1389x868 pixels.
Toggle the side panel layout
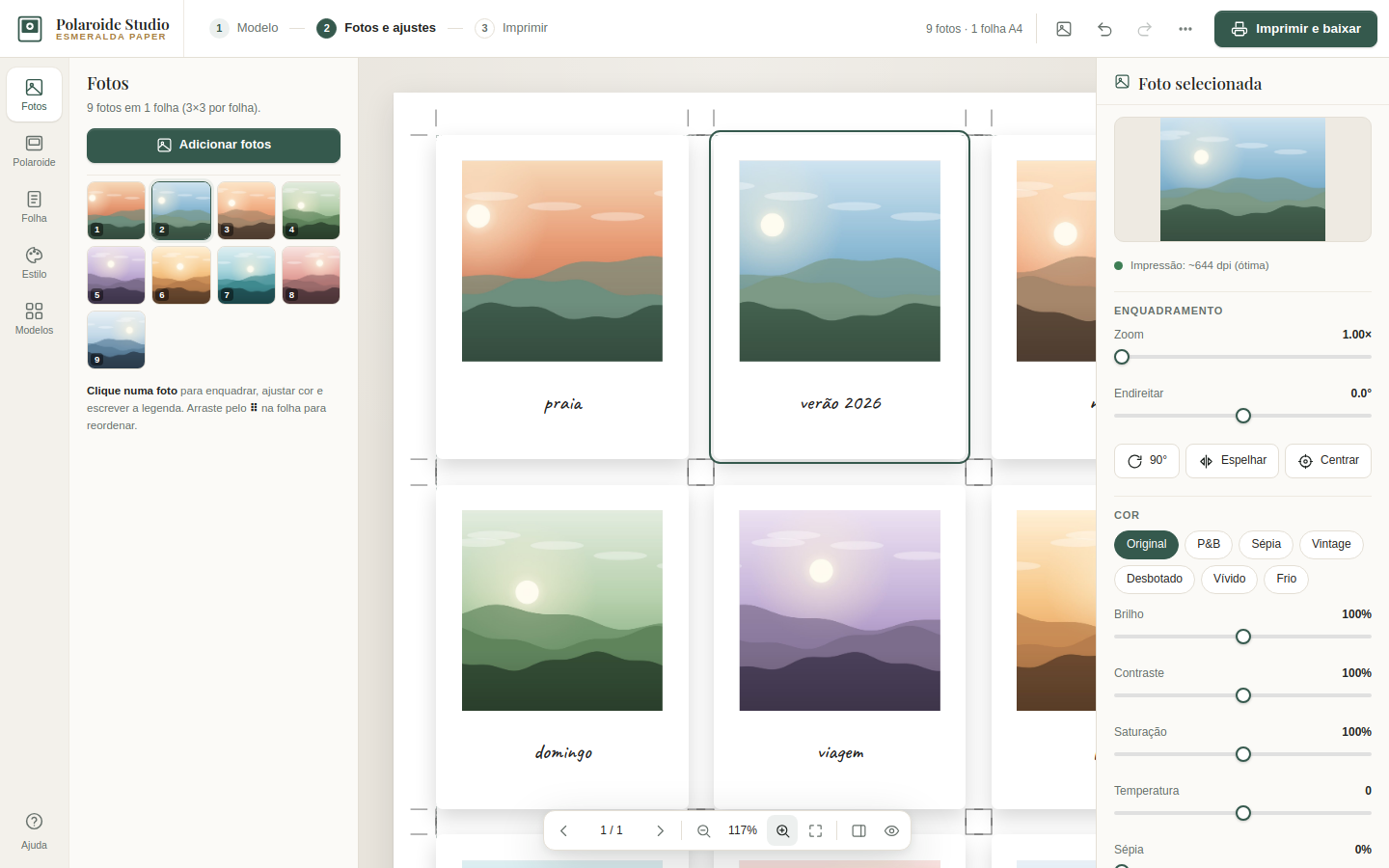click(x=858, y=830)
